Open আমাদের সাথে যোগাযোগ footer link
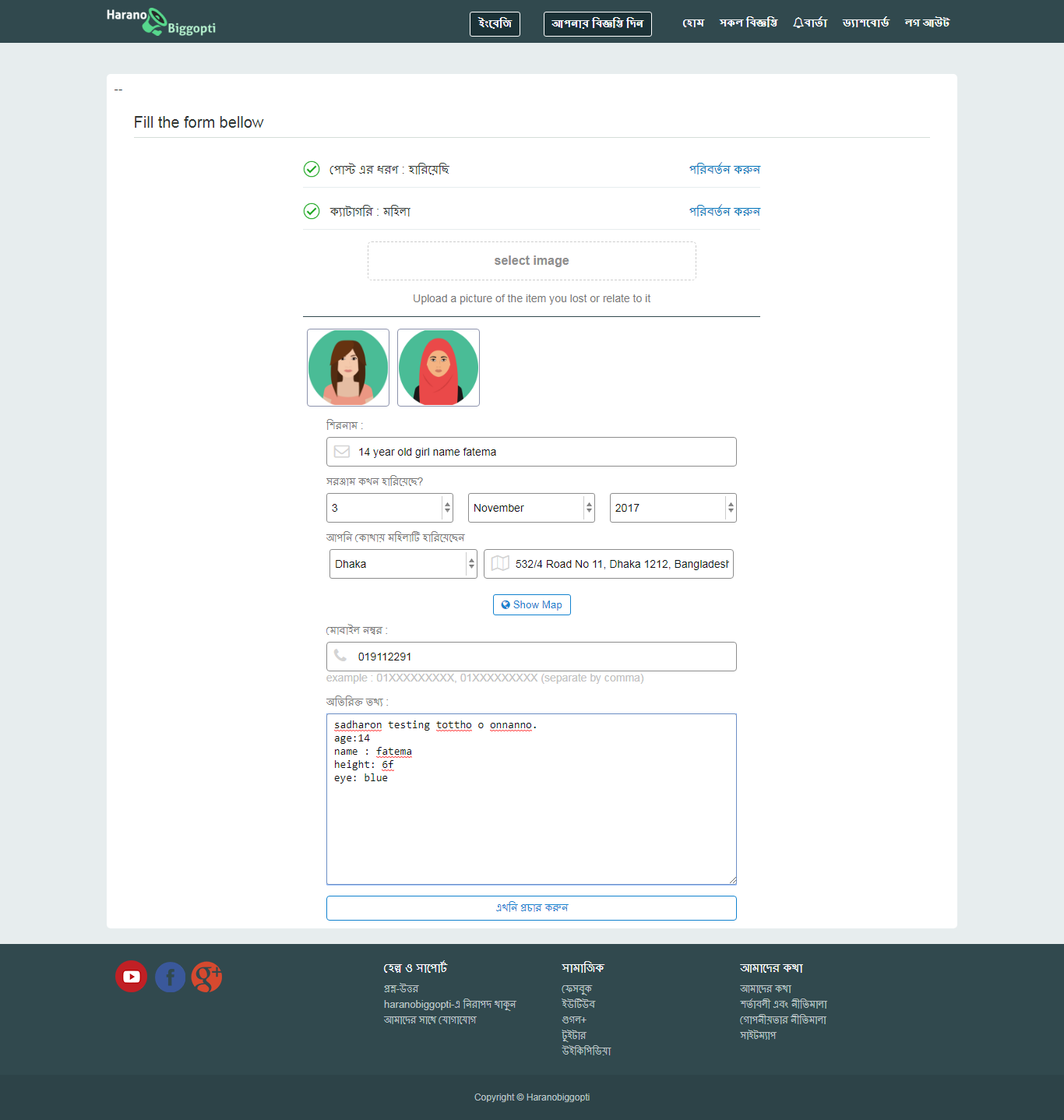 click(x=430, y=1020)
